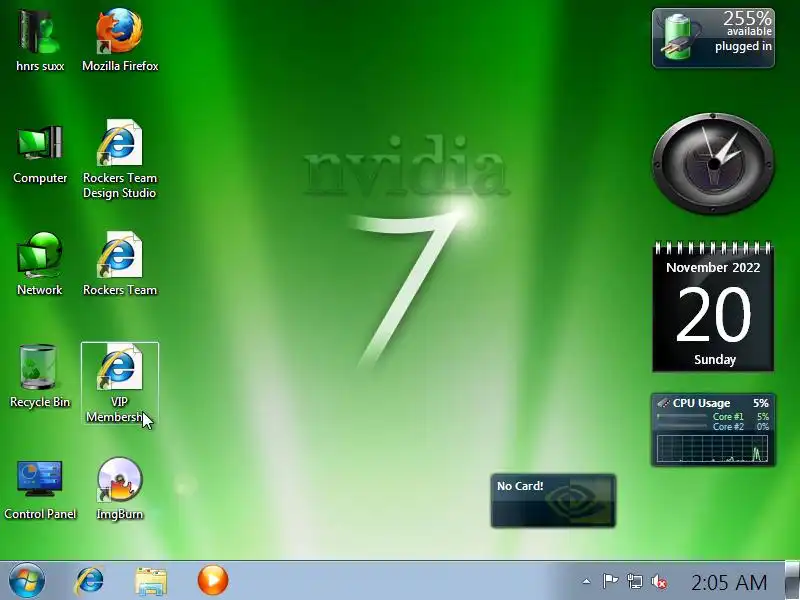Open the Action Center flag icon
Viewport: 800px width, 600px height.
(x=610, y=581)
